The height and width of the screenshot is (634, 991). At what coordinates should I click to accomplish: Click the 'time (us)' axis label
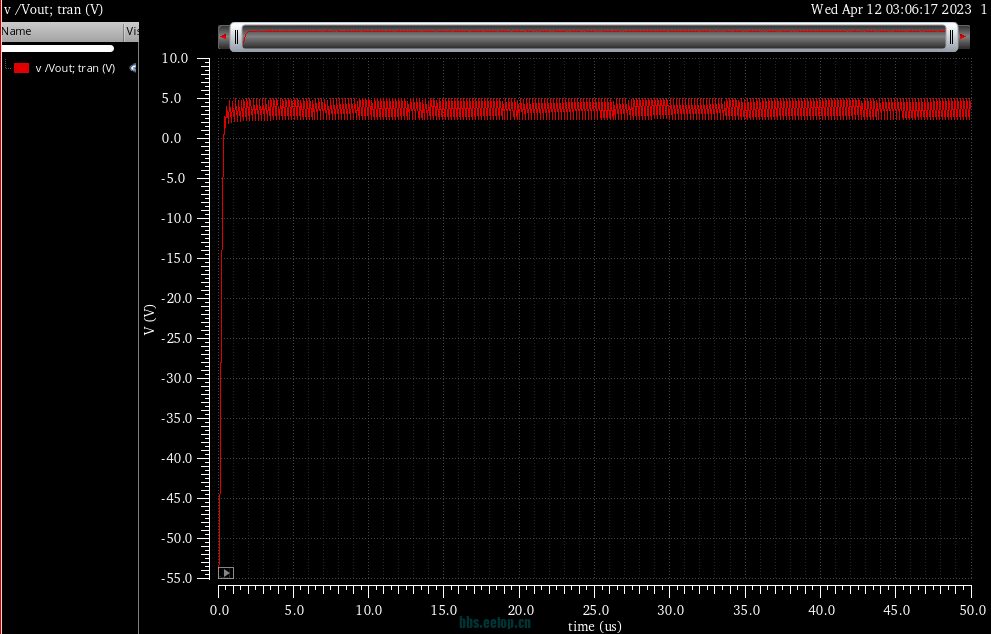(594, 626)
